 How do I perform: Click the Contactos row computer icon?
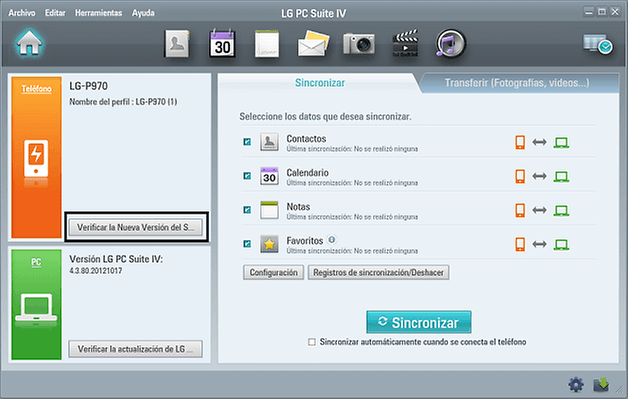click(x=561, y=143)
